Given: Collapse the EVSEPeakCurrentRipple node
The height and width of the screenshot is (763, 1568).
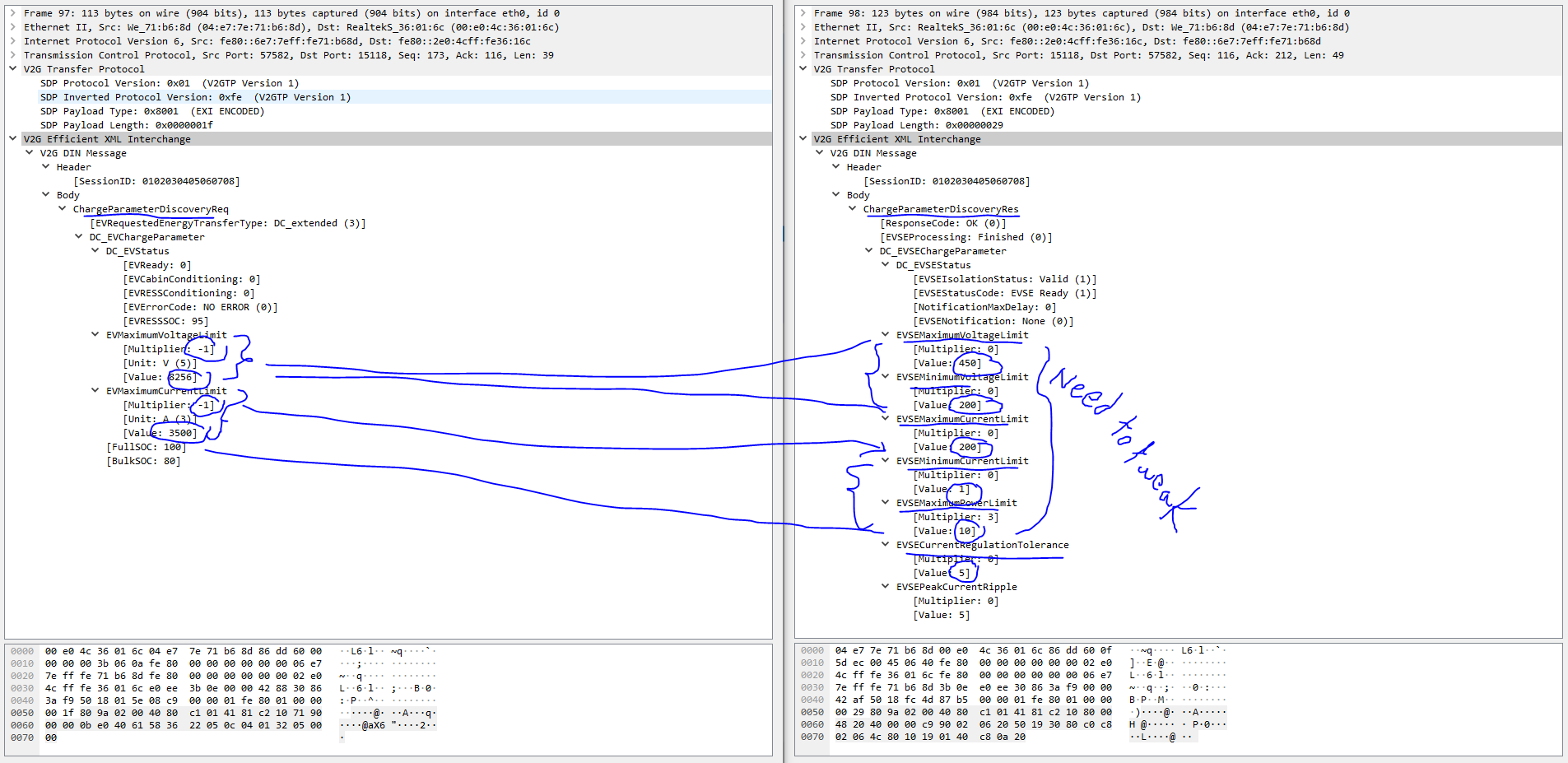Looking at the screenshot, I should tap(886, 587).
